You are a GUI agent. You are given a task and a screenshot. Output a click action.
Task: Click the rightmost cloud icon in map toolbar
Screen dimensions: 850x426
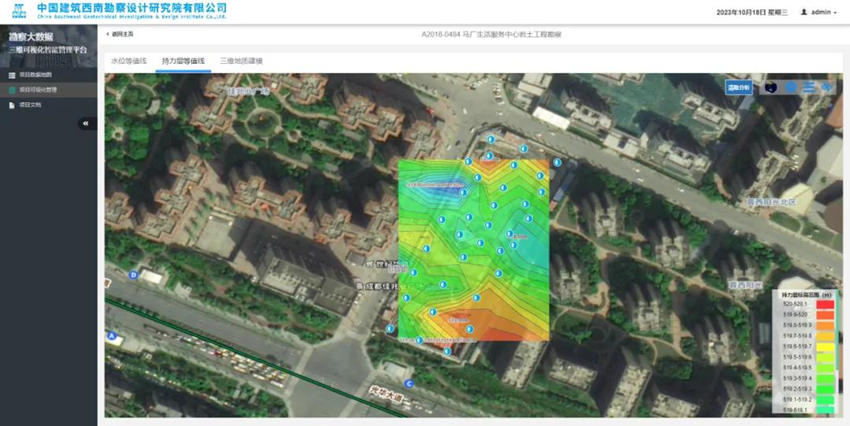827,88
